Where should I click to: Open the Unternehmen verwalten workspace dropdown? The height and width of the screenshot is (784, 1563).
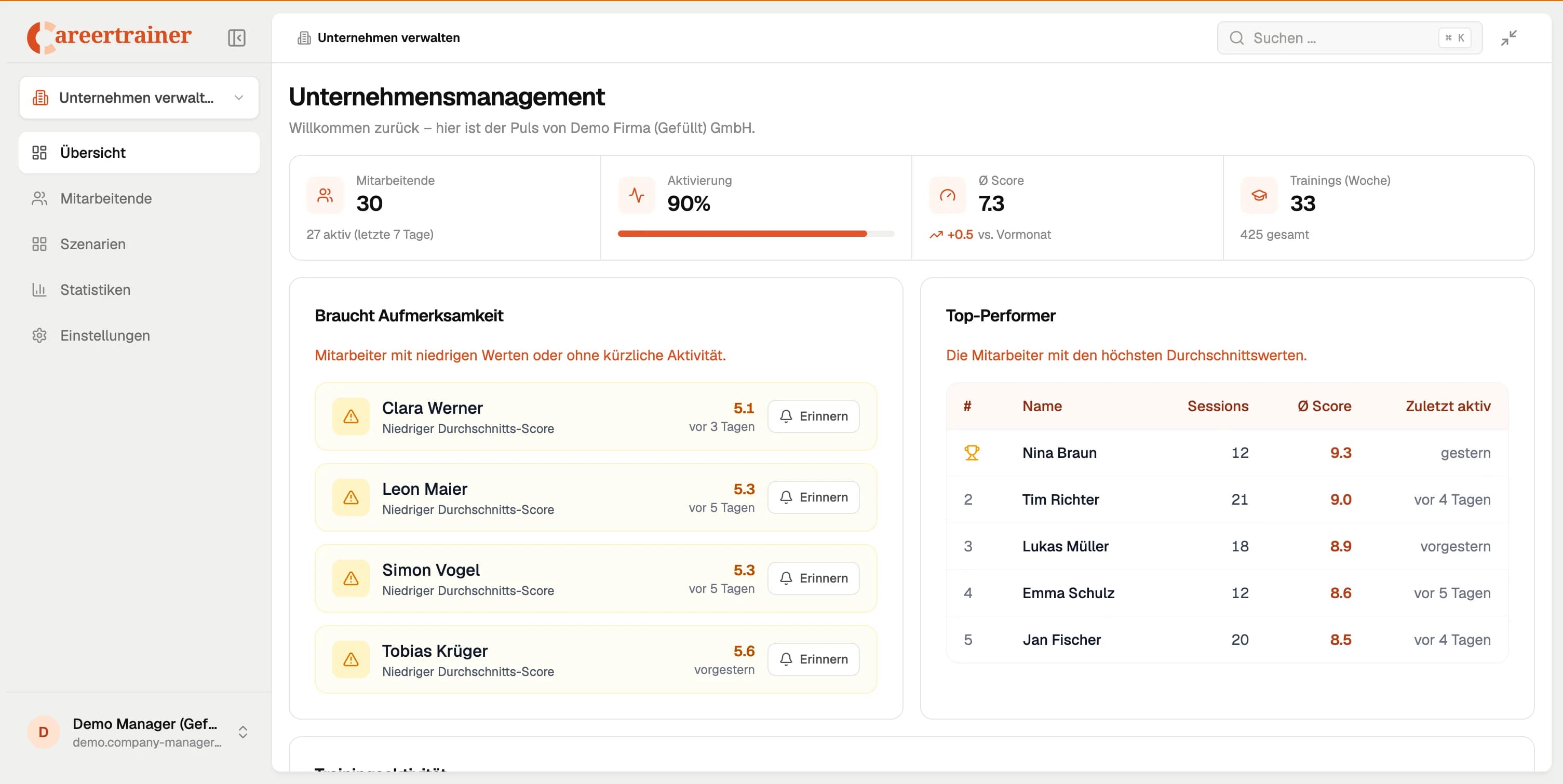tap(139, 98)
